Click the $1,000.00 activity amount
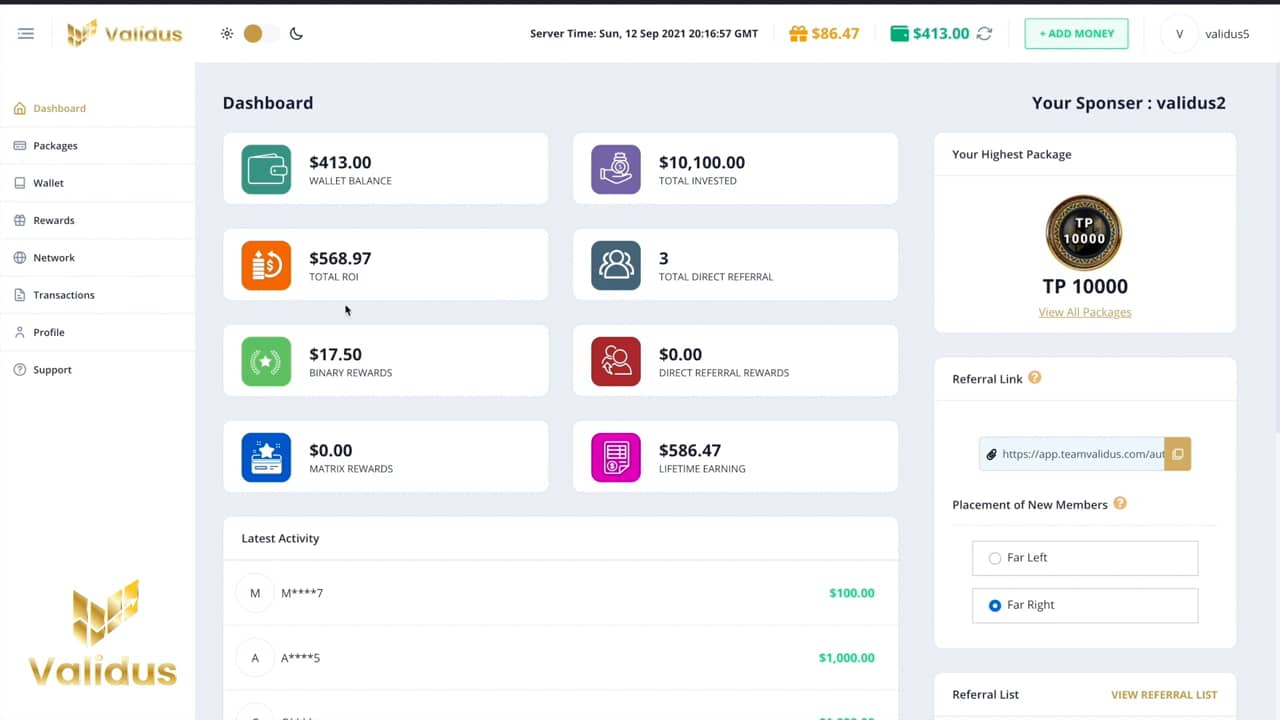The height and width of the screenshot is (720, 1280). click(x=846, y=658)
